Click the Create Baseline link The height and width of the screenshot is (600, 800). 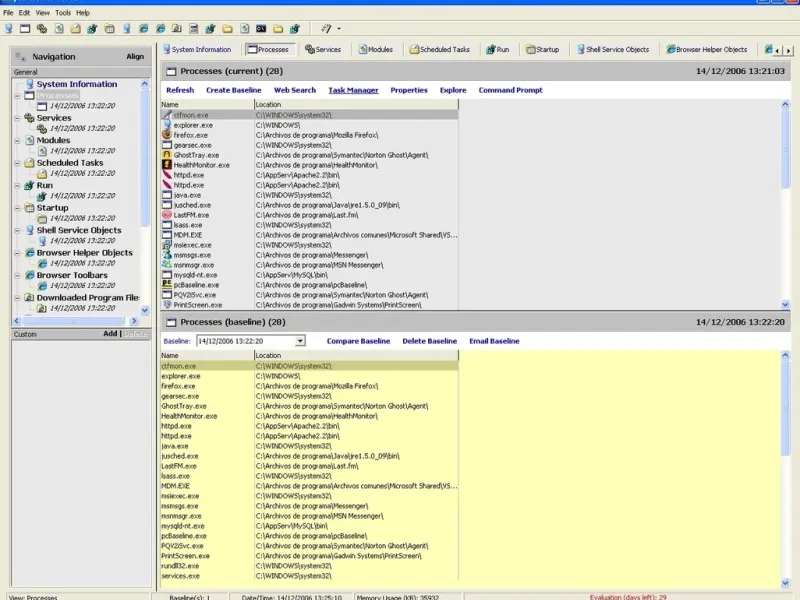pos(233,90)
